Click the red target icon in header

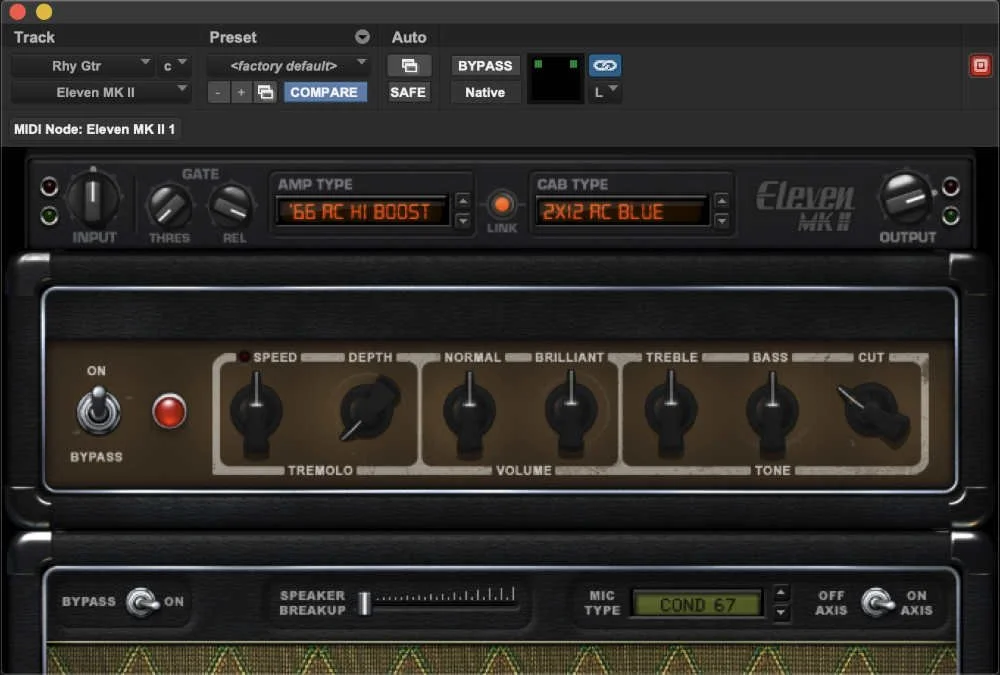tap(981, 64)
